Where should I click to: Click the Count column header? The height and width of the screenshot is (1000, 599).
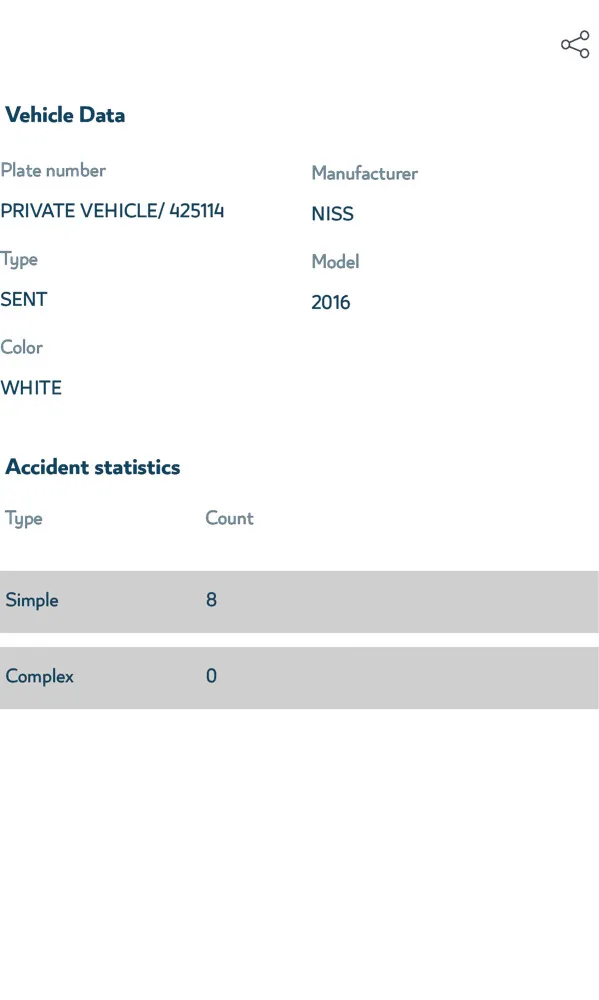(229, 518)
